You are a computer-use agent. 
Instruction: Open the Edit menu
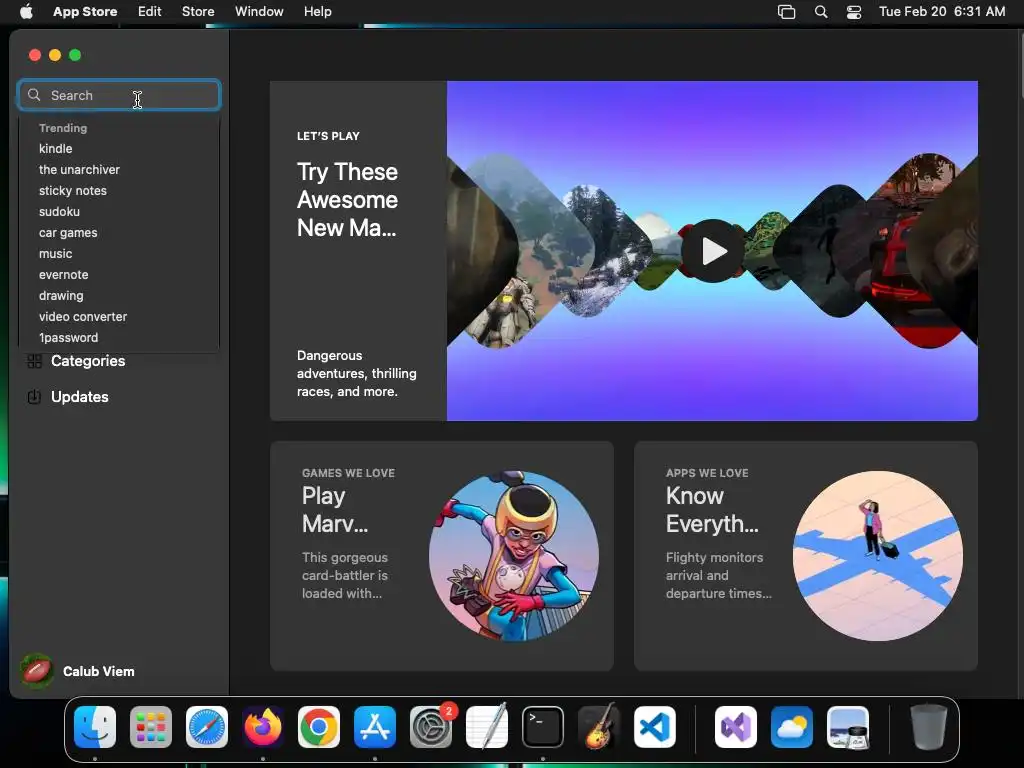[150, 11]
